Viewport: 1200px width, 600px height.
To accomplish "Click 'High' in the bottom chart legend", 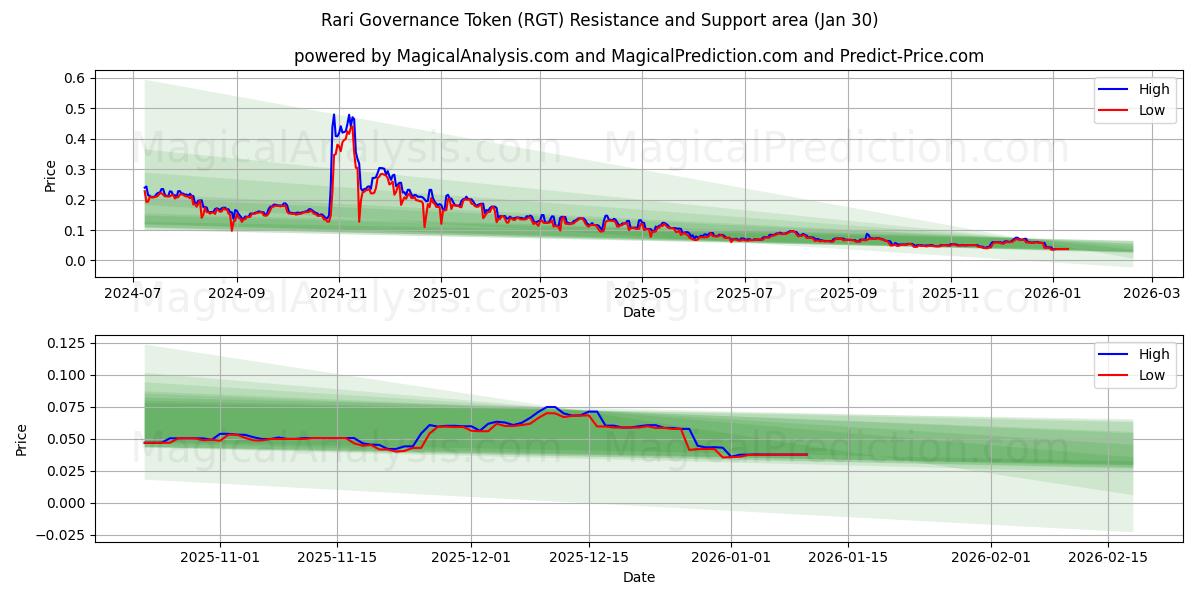I will point(1154,354).
